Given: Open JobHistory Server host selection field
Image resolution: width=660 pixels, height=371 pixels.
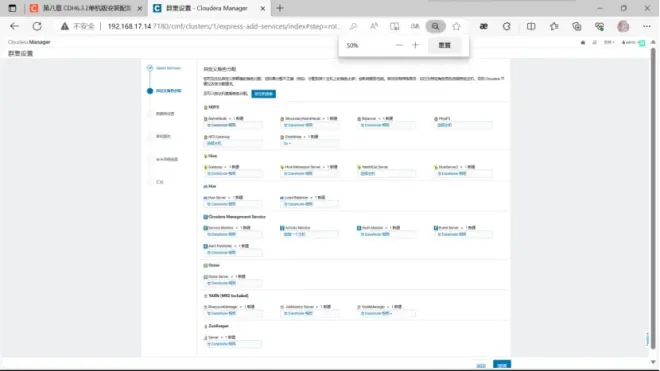Looking at the screenshot, I should tap(309, 313).
